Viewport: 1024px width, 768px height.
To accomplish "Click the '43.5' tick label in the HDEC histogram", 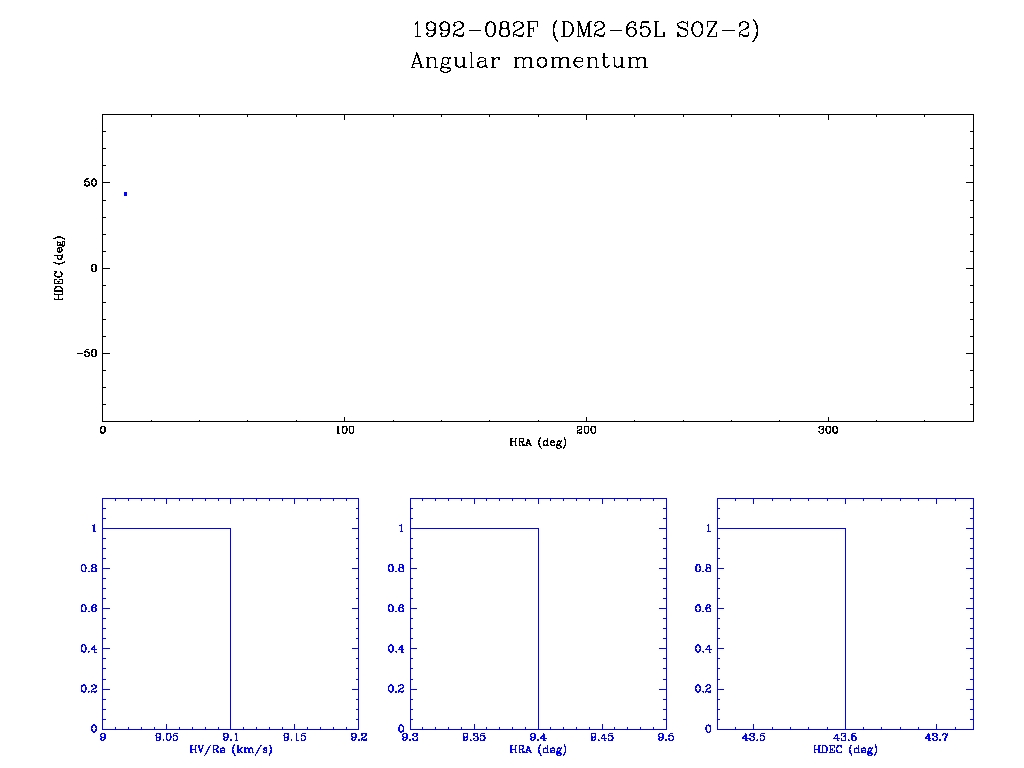I will (x=753, y=737).
